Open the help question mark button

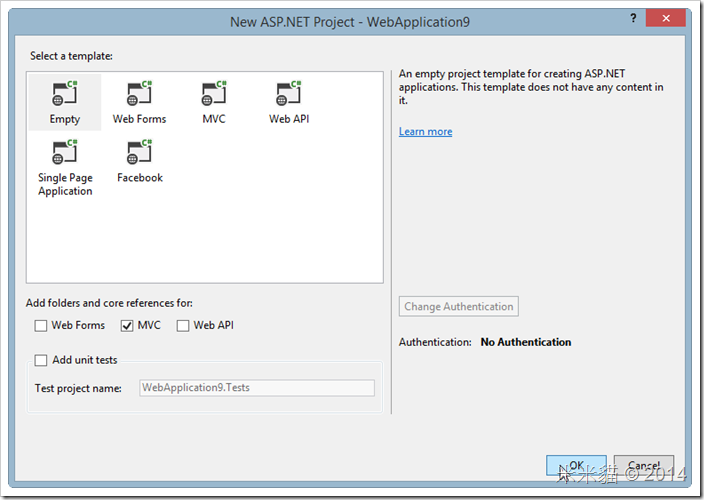[633, 18]
